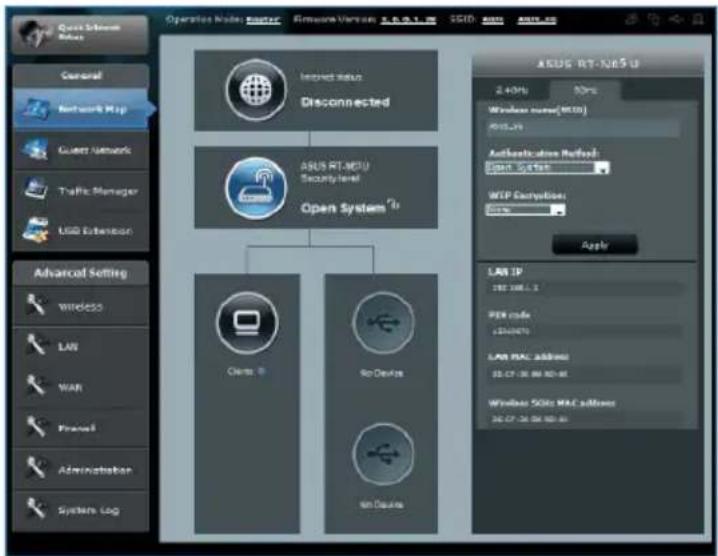Click the System Log wrench icon

click(x=36, y=509)
